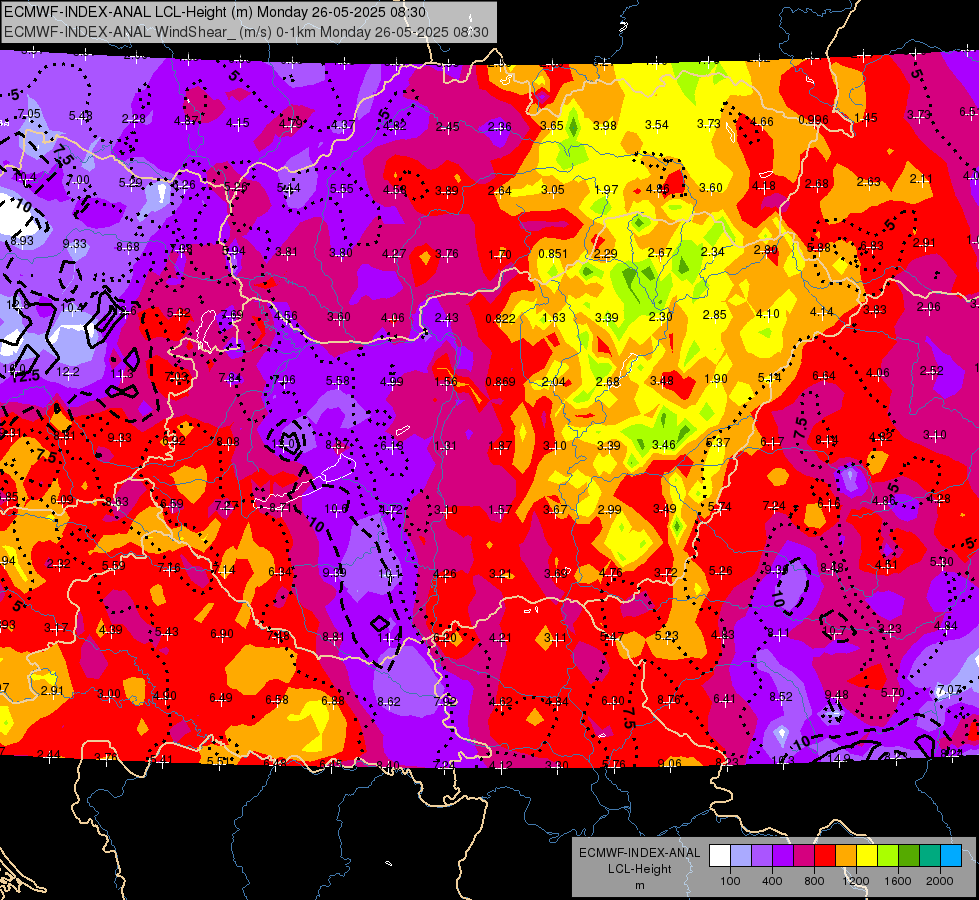This screenshot has width=979, height=900.
Task: Click the legend tick label 2000
Action: tap(940, 881)
